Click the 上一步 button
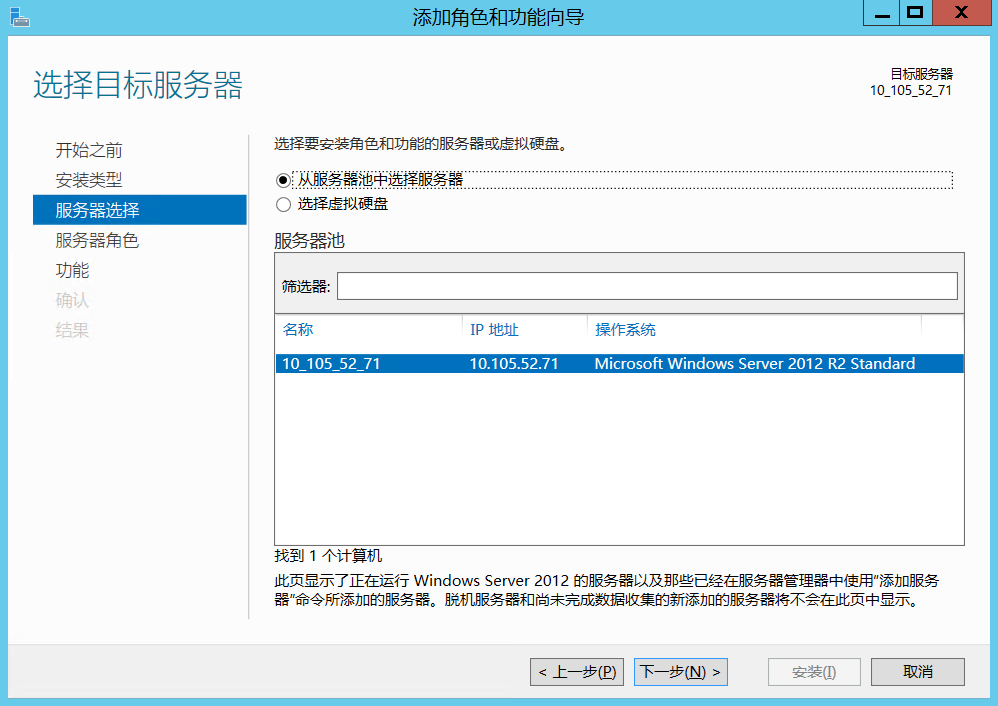Image resolution: width=998 pixels, height=706 pixels. click(x=576, y=672)
